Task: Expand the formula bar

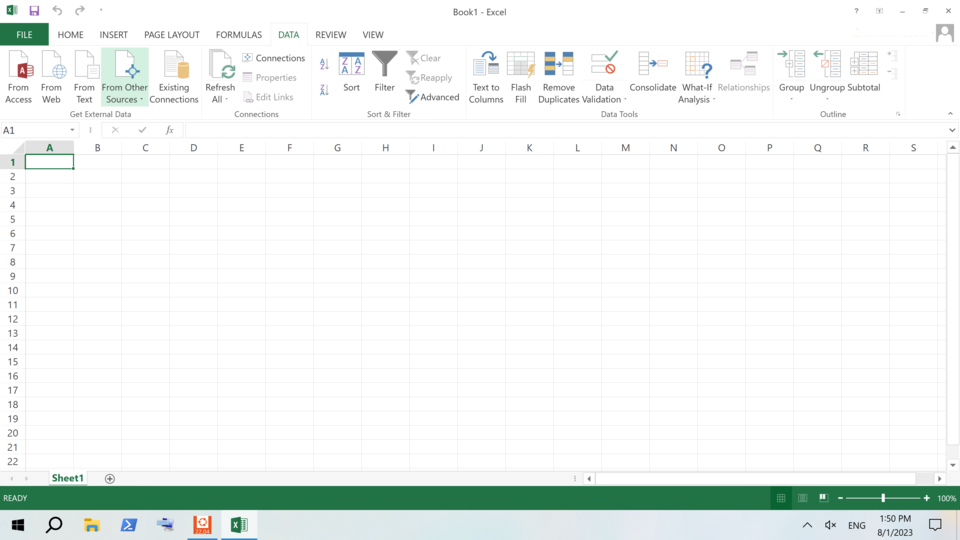Action: pyautogui.click(x=952, y=130)
